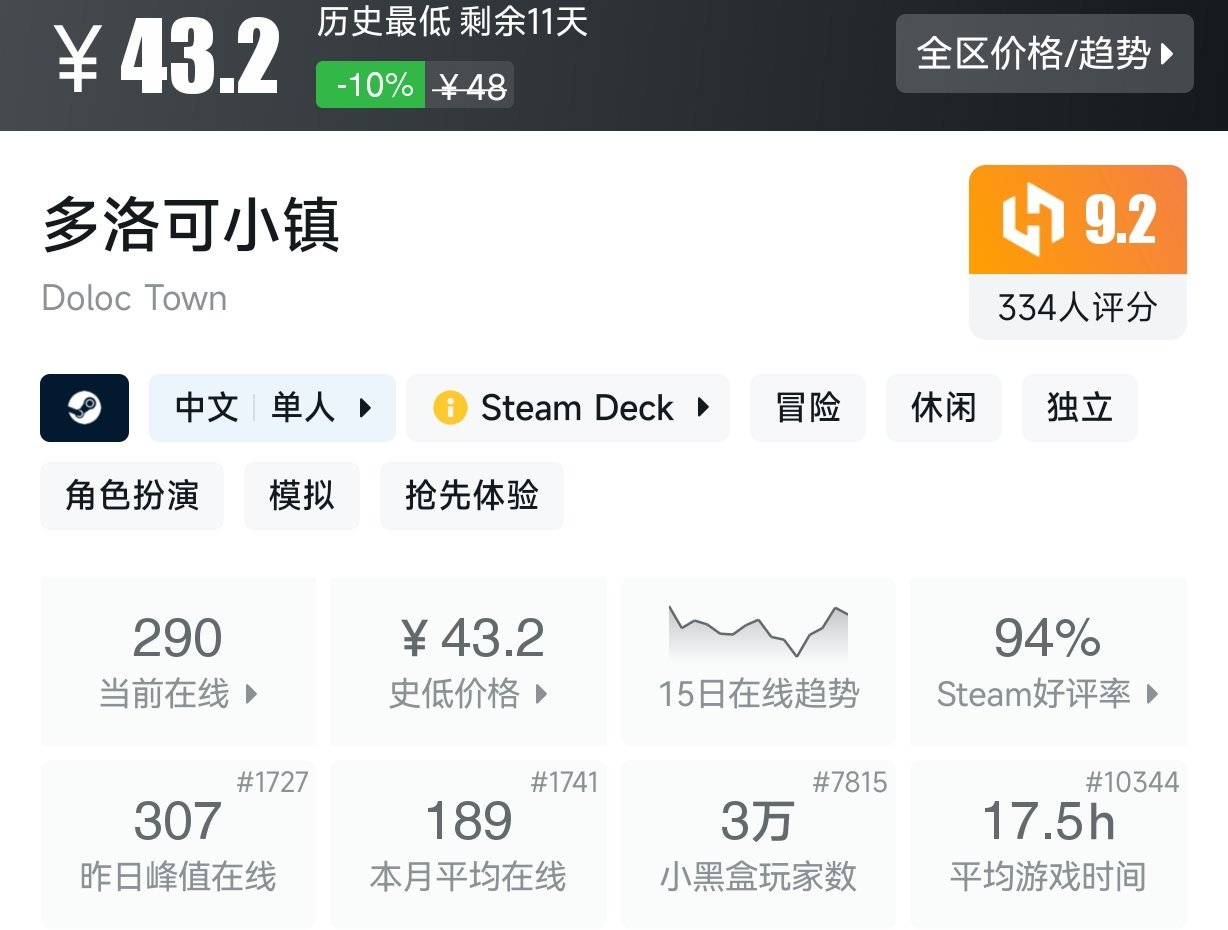Click the #1741 ranking label
Image resolution: width=1228 pixels, height=930 pixels.
point(564,782)
